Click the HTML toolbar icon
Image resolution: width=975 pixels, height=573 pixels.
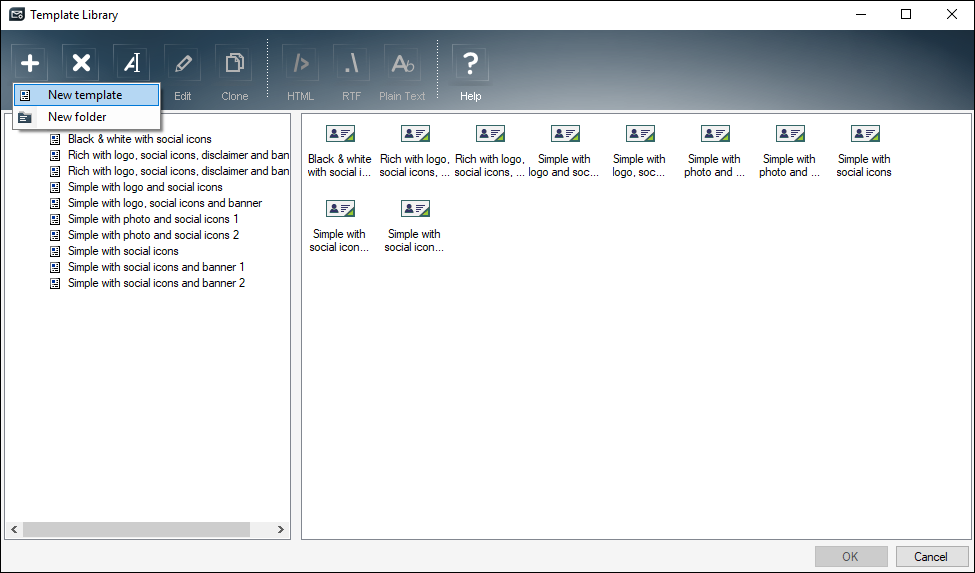click(x=301, y=63)
